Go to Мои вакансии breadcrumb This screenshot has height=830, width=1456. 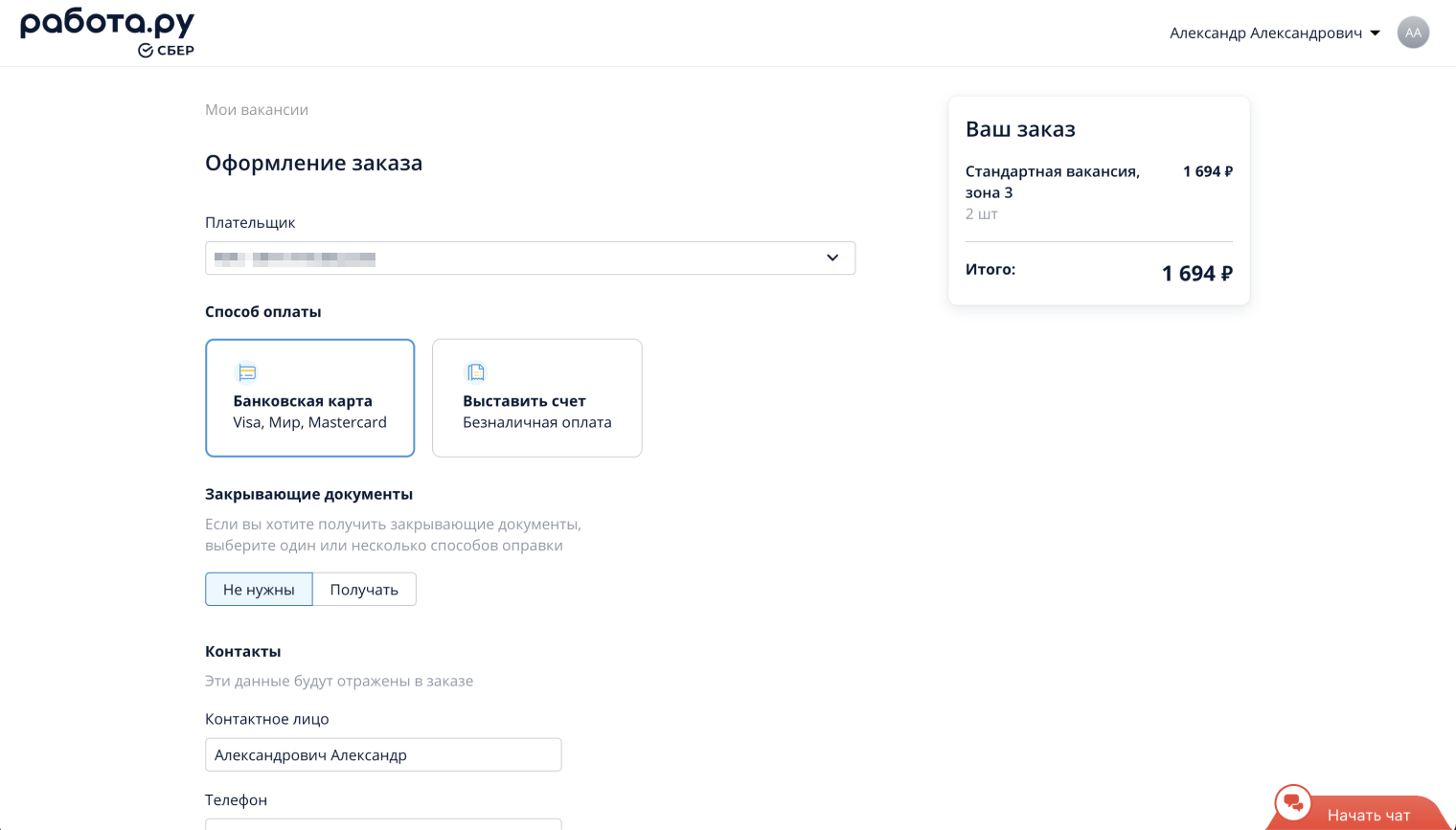[x=257, y=110]
